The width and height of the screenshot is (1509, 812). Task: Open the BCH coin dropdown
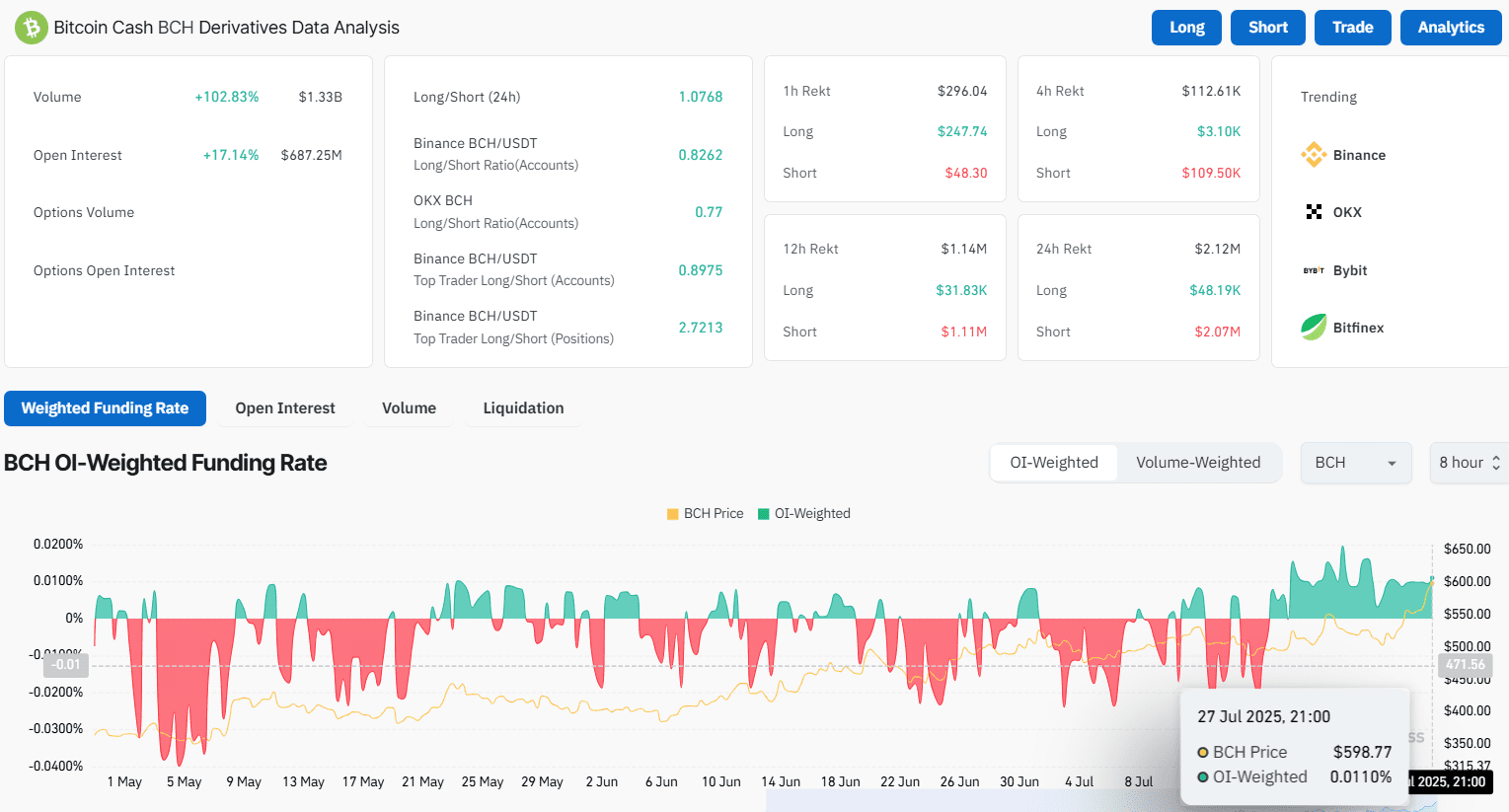1355,463
